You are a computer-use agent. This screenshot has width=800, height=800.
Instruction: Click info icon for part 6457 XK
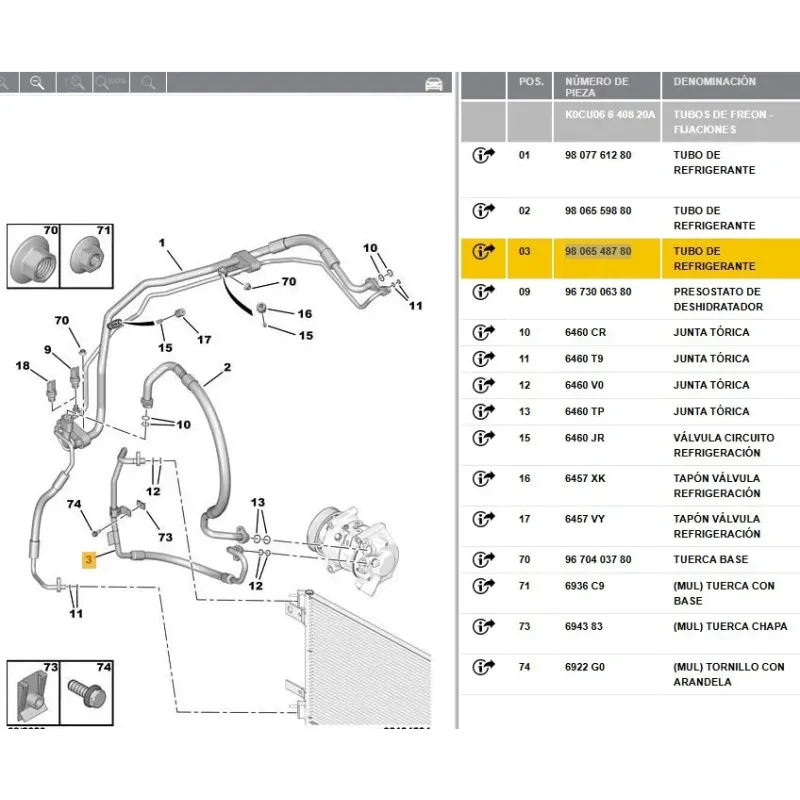(x=483, y=479)
